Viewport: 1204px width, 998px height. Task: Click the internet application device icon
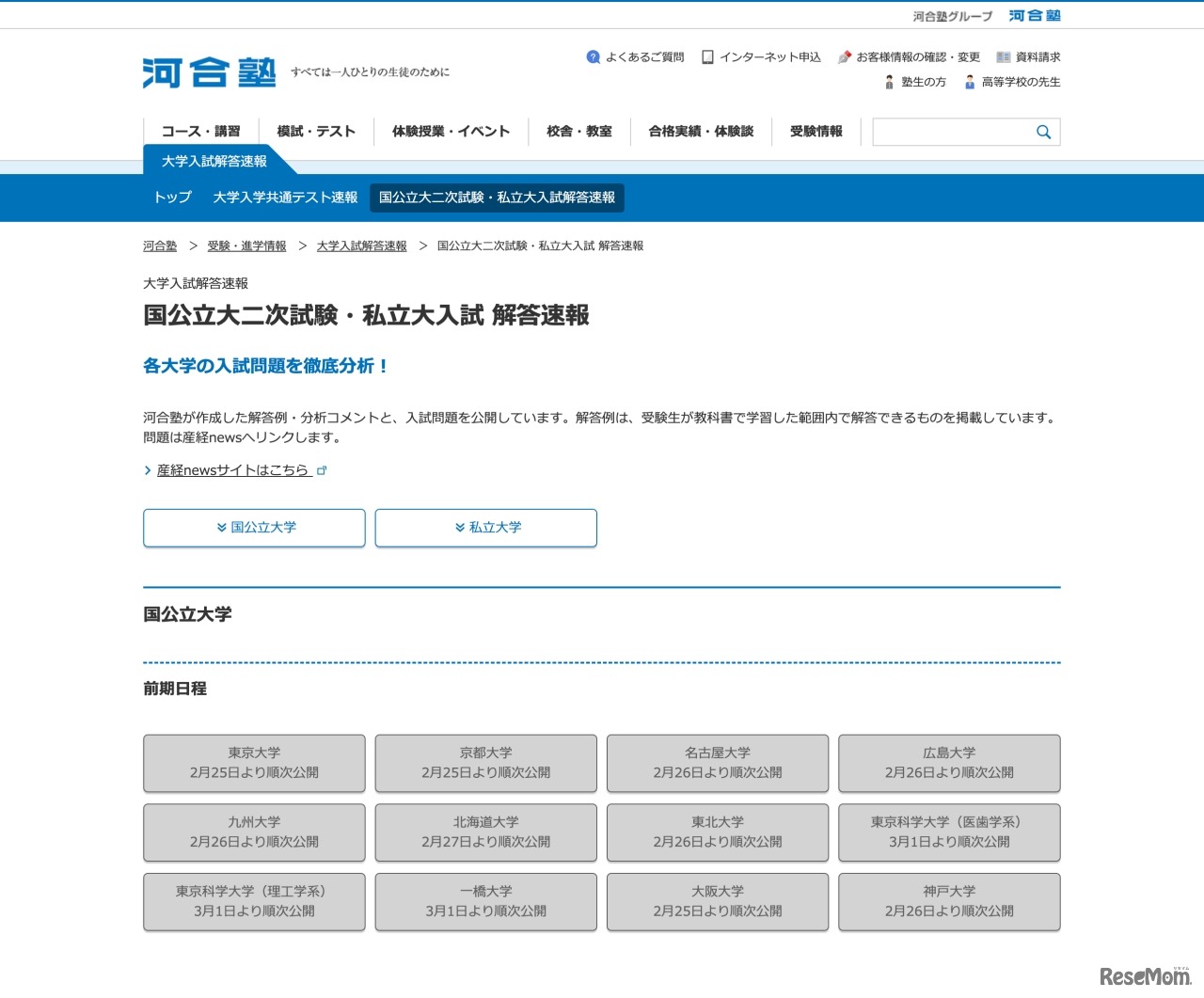click(x=707, y=57)
